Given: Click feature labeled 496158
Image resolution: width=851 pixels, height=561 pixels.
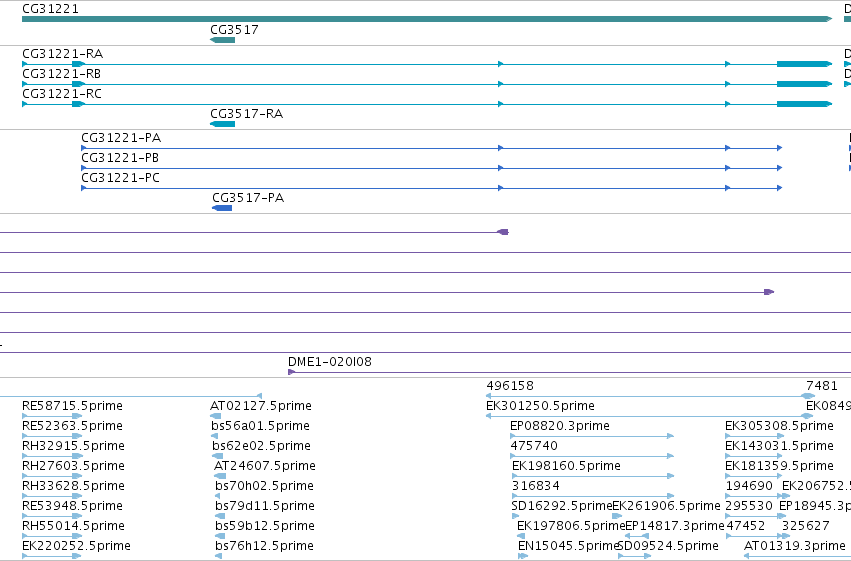Looking at the screenshot, I should [510, 386].
